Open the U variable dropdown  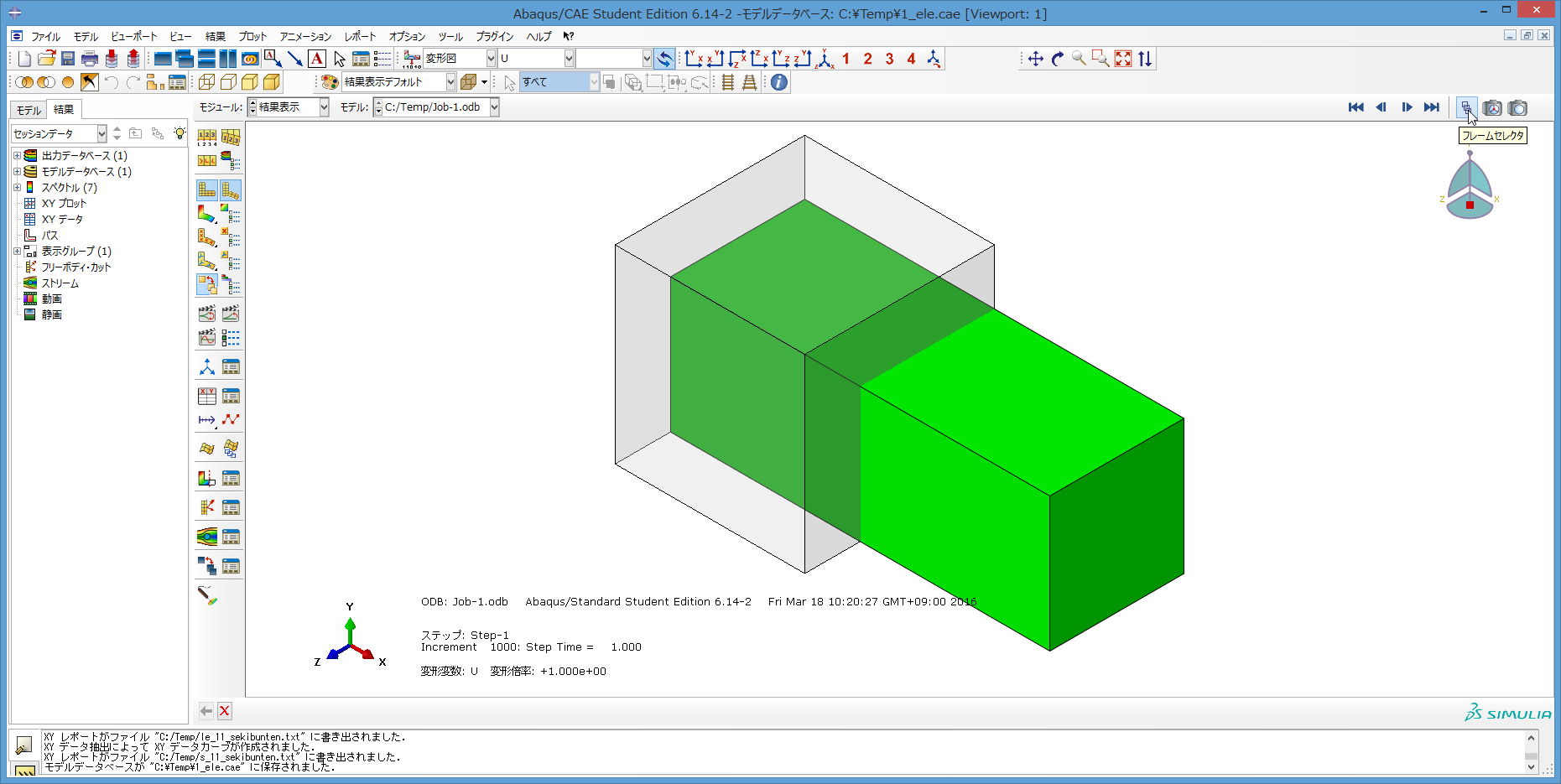coord(569,59)
